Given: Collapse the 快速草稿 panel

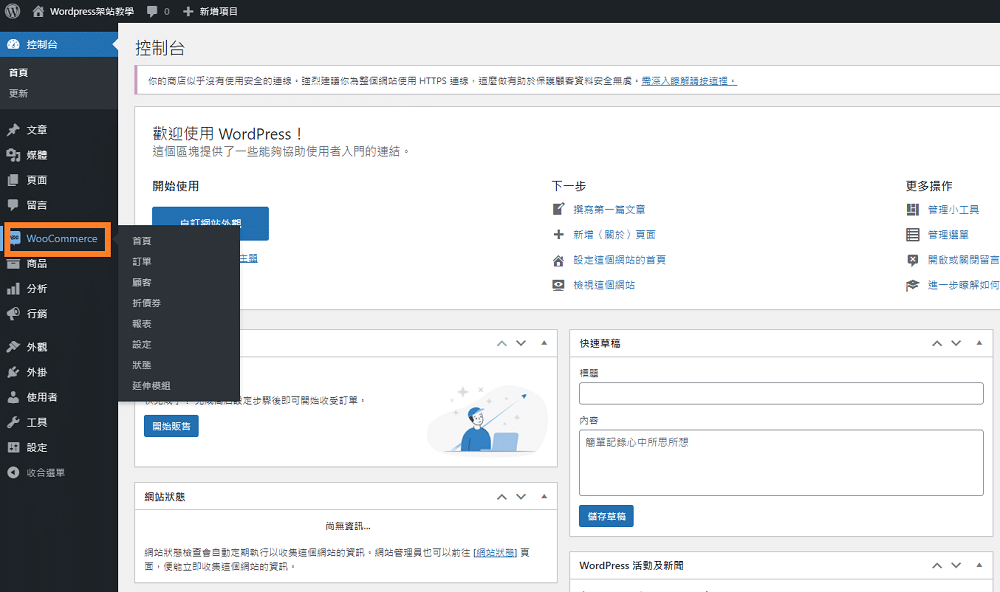Looking at the screenshot, I should 979,343.
